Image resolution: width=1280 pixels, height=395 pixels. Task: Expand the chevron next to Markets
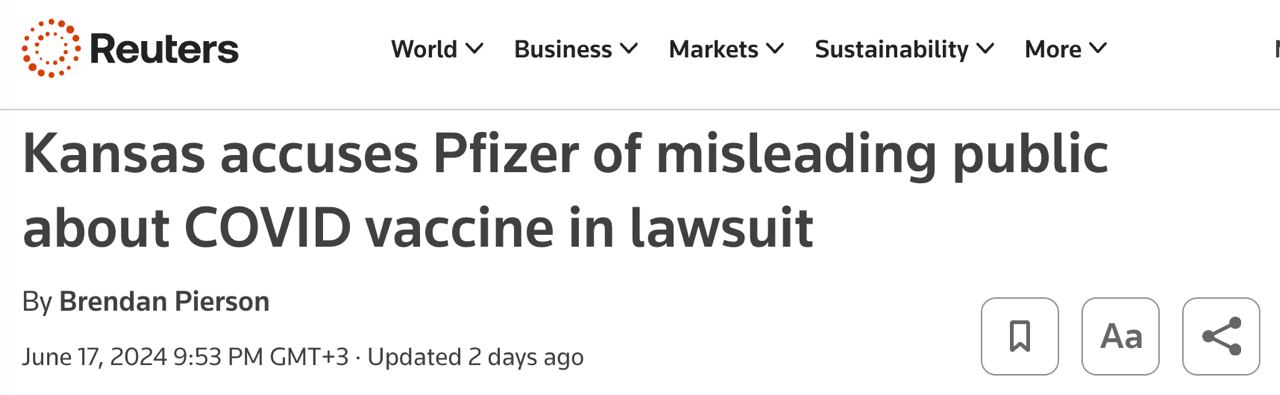[775, 48]
